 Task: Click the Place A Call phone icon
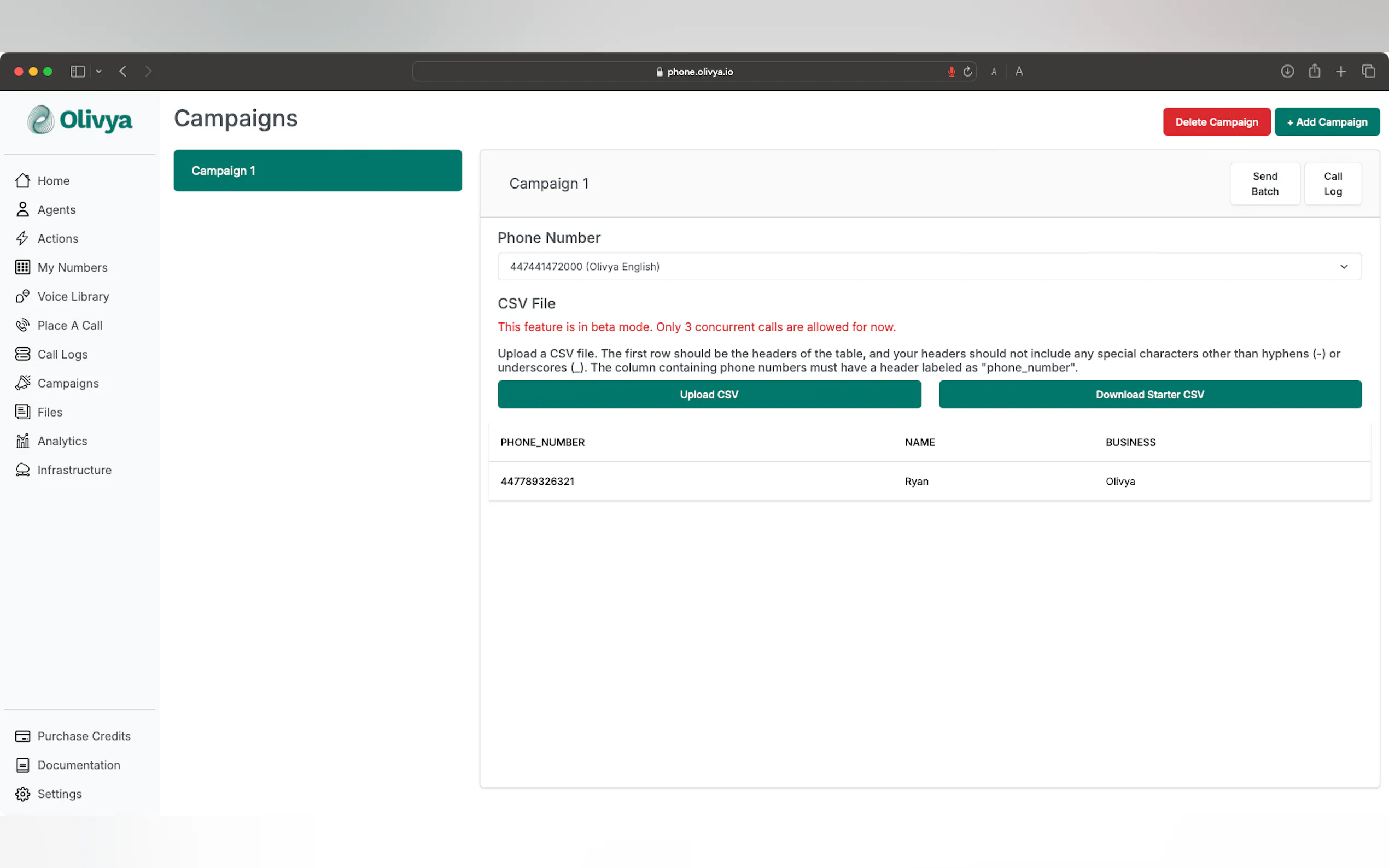click(x=22, y=326)
